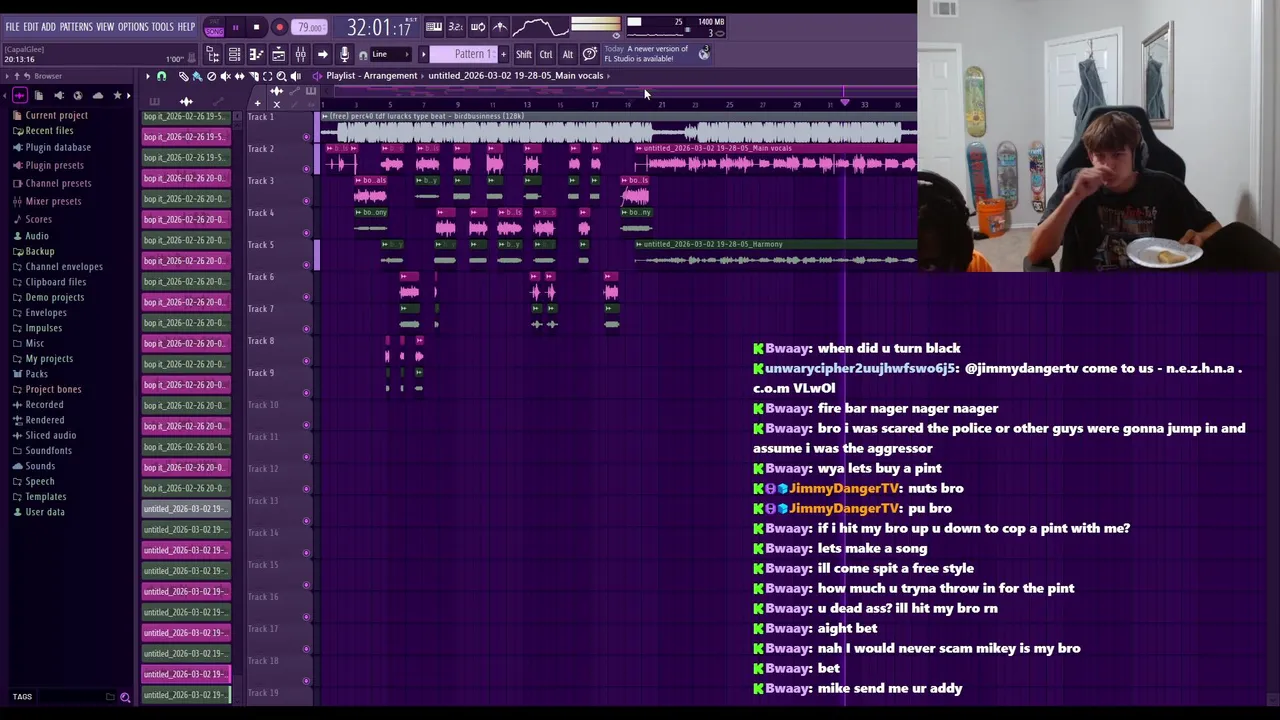
Task: Select the first bop it_2026-02-26 clip in picker
Action: pos(185,116)
